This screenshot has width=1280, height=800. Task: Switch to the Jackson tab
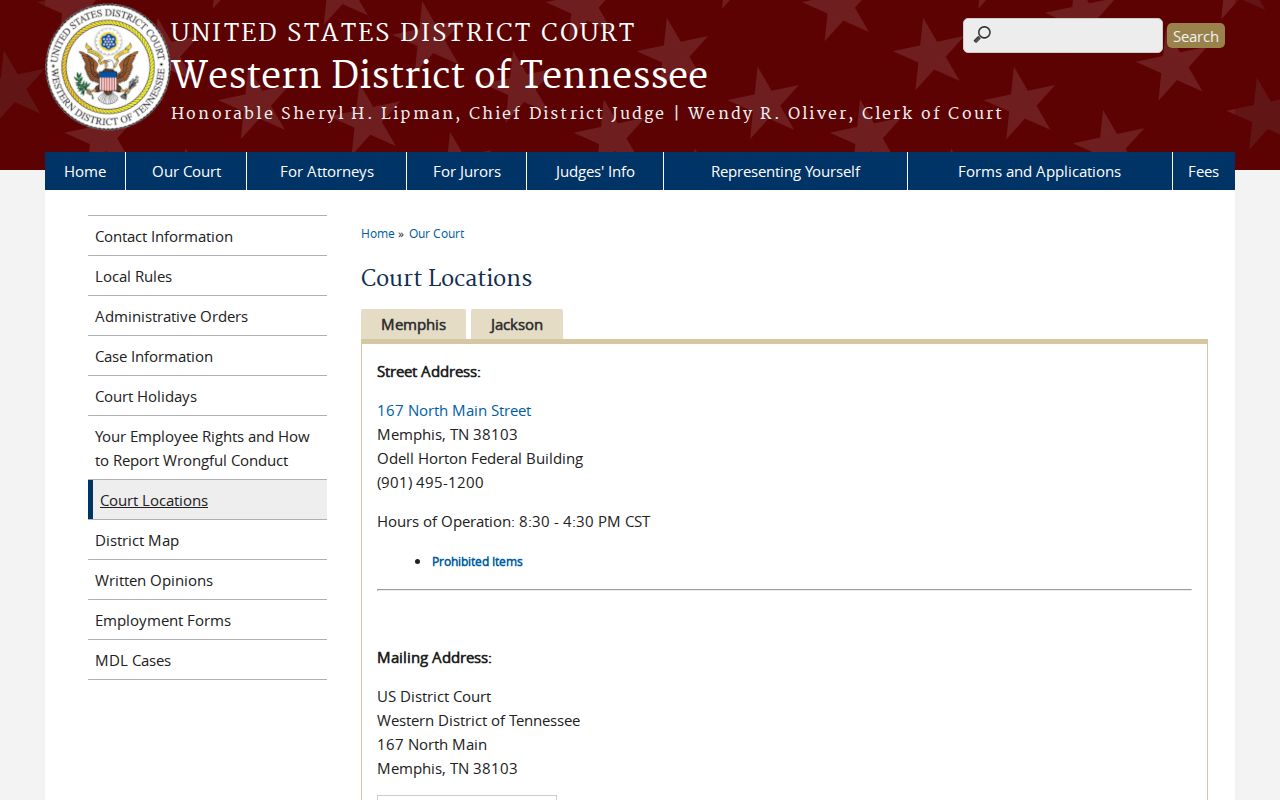point(516,324)
